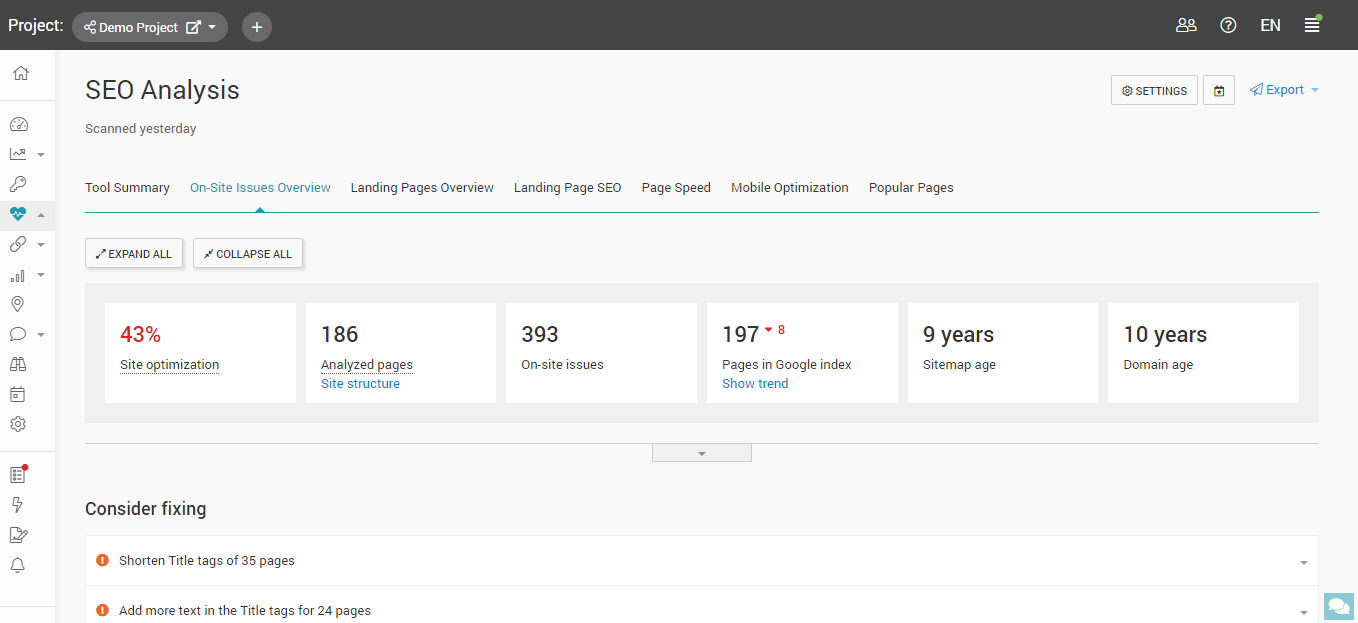The width and height of the screenshot is (1358, 623).
Task: Open the lightning bolt icon in the sidebar
Action: click(x=18, y=505)
